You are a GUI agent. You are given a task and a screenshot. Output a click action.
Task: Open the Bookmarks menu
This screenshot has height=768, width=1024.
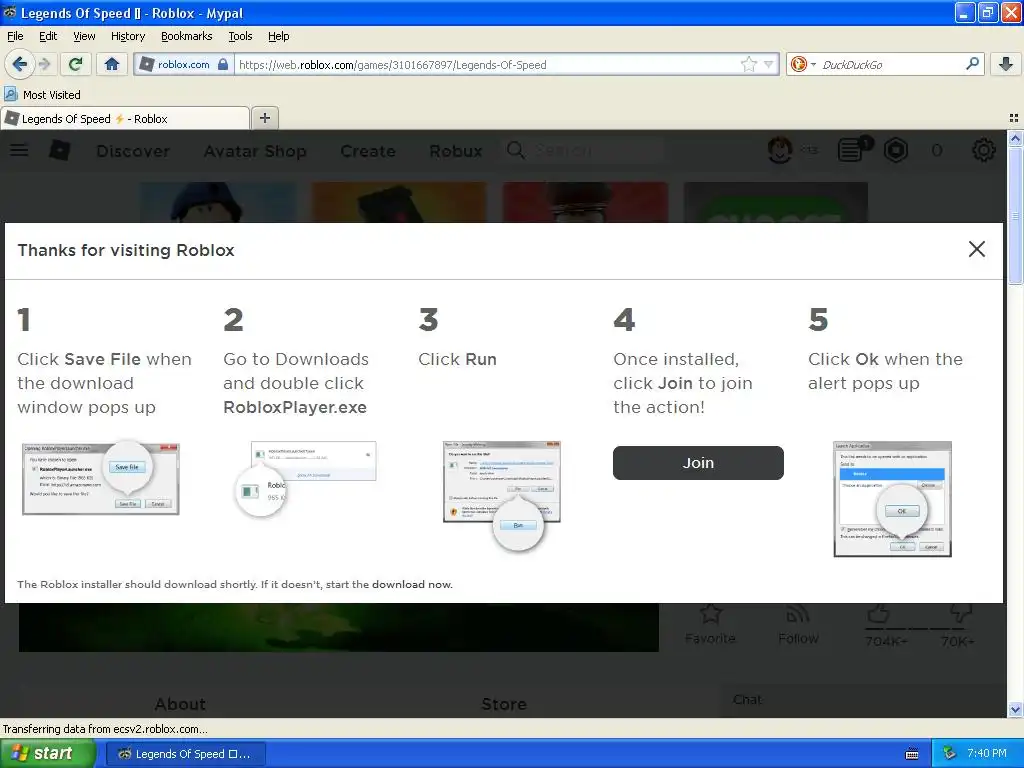186,36
